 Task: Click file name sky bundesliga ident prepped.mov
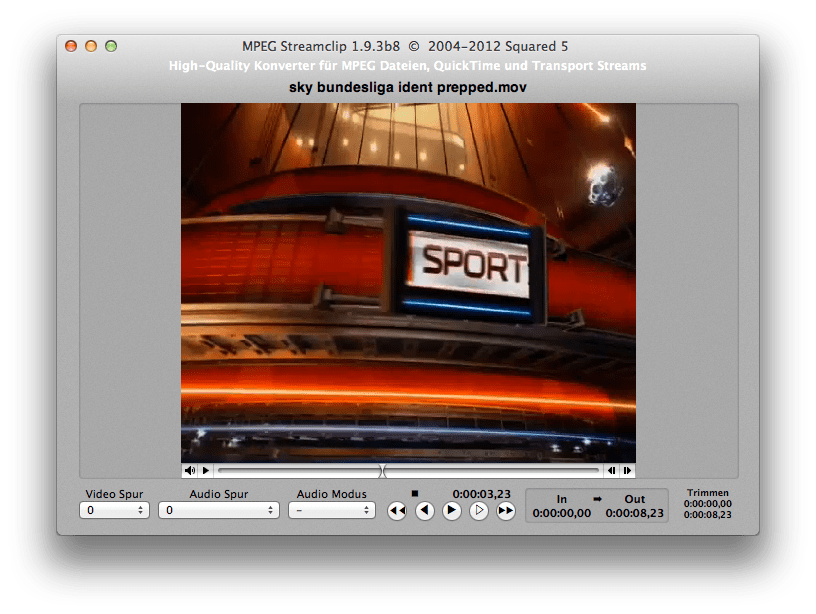408,87
